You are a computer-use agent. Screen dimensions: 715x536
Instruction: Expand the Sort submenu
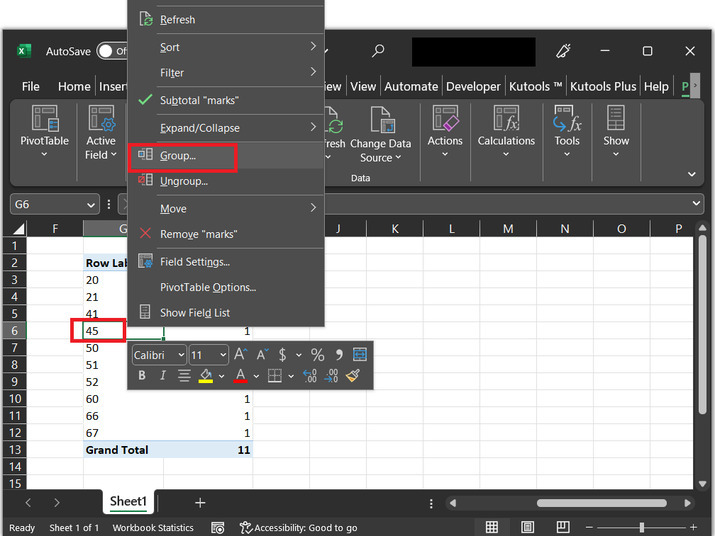pyautogui.click(x=312, y=47)
